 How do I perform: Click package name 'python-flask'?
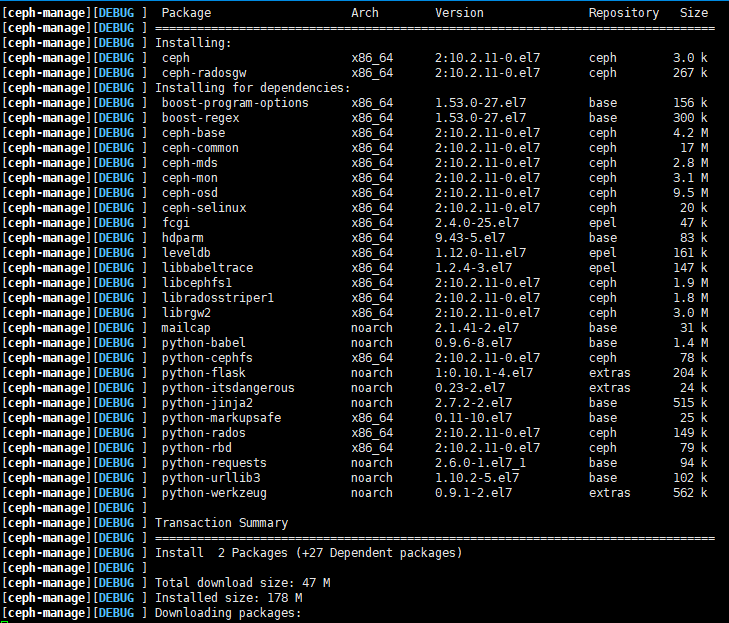click(x=204, y=373)
